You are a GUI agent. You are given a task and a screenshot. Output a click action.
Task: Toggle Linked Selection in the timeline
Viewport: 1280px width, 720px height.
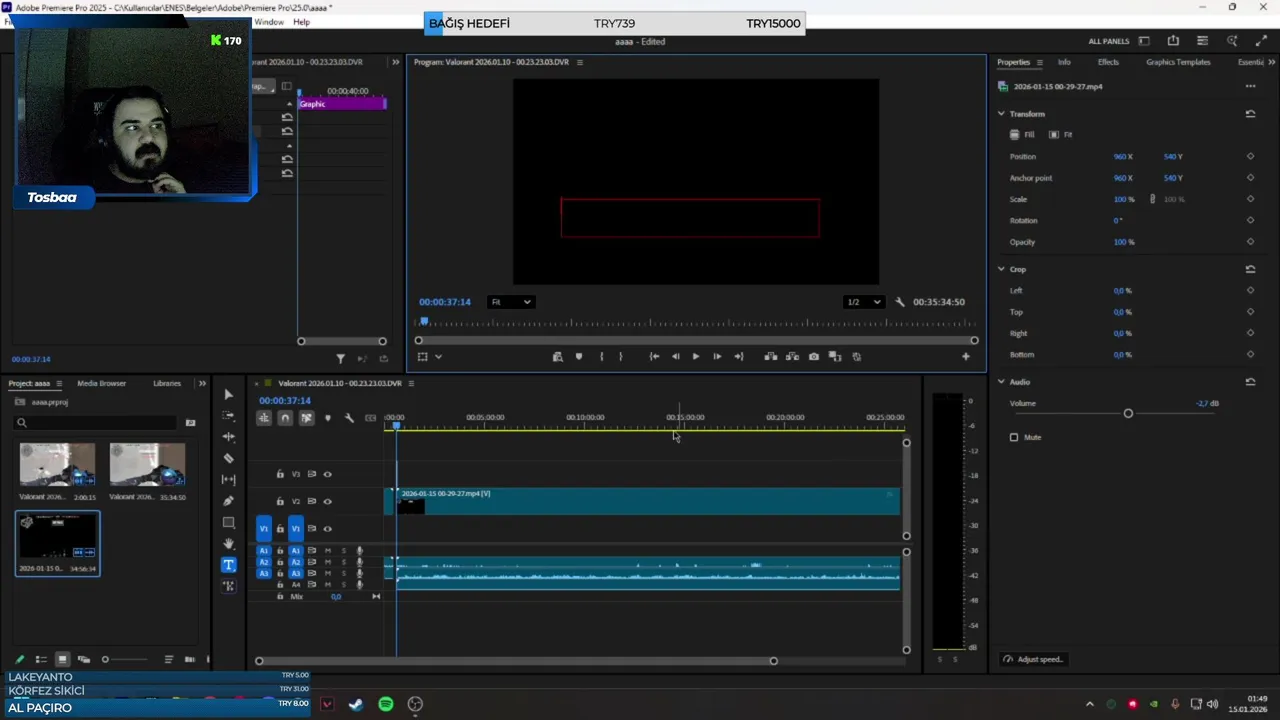pyautogui.click(x=306, y=418)
